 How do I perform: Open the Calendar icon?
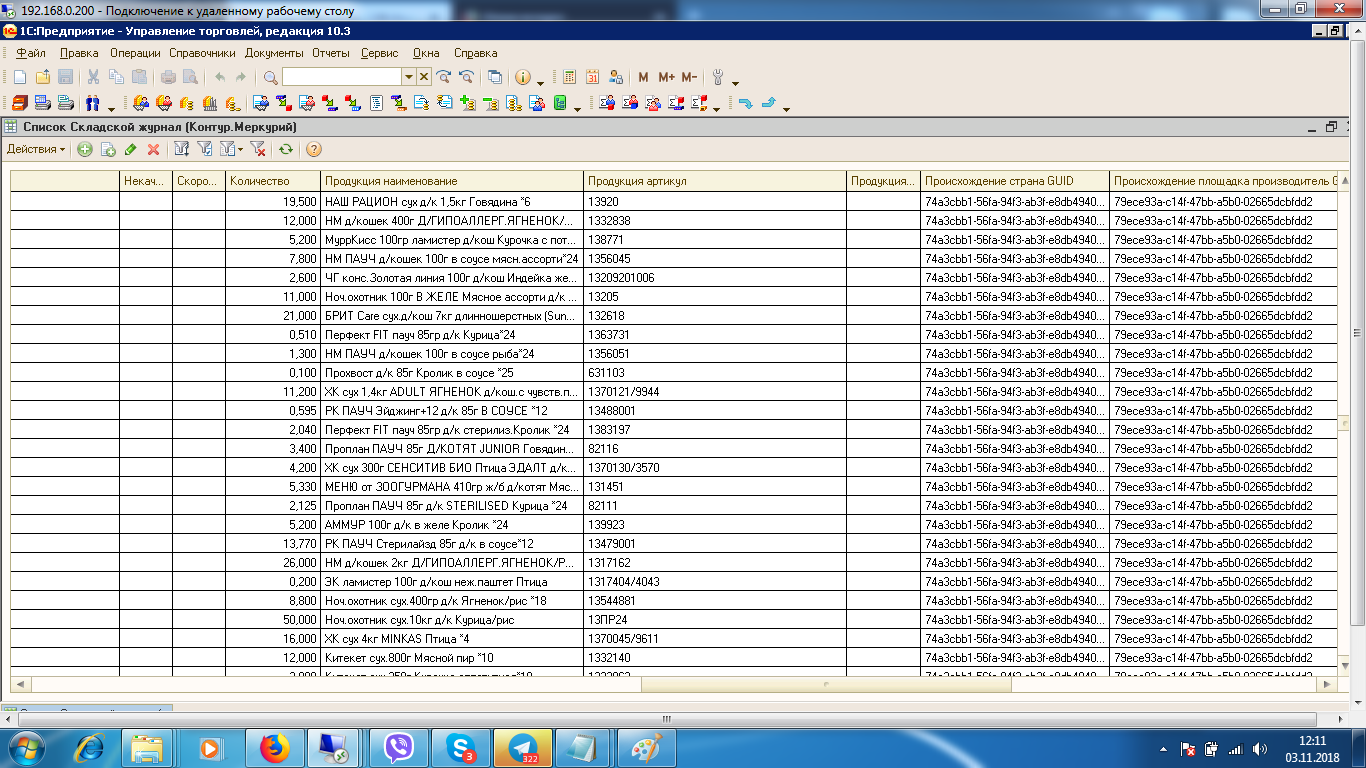click(x=592, y=77)
